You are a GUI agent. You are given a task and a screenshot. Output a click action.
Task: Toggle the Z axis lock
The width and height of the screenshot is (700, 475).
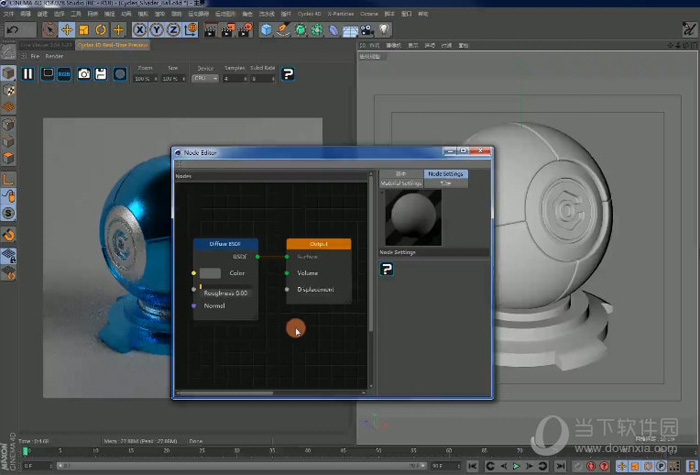(173, 30)
